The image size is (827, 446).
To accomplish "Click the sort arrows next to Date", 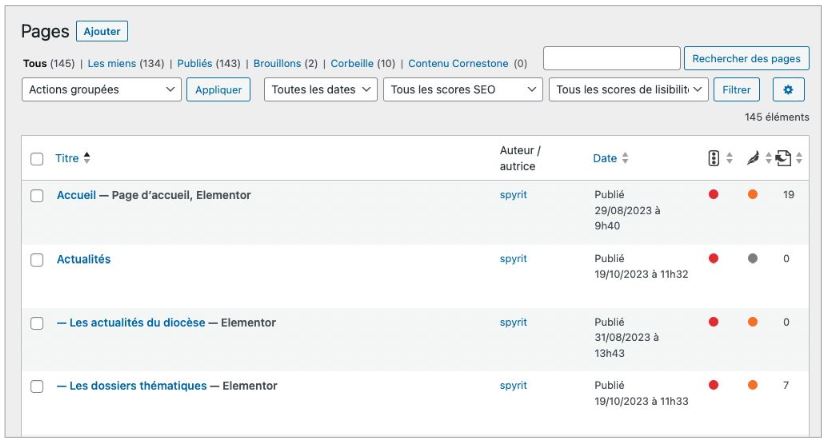I will pos(626,158).
